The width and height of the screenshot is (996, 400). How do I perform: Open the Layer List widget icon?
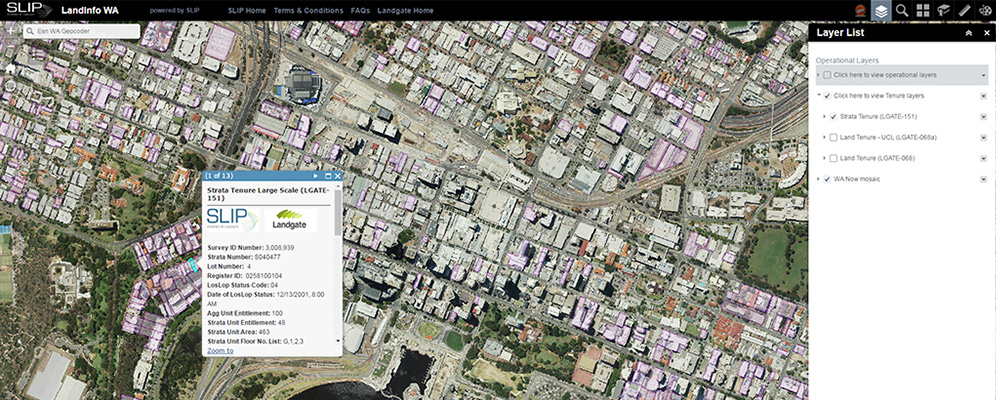[x=880, y=10]
